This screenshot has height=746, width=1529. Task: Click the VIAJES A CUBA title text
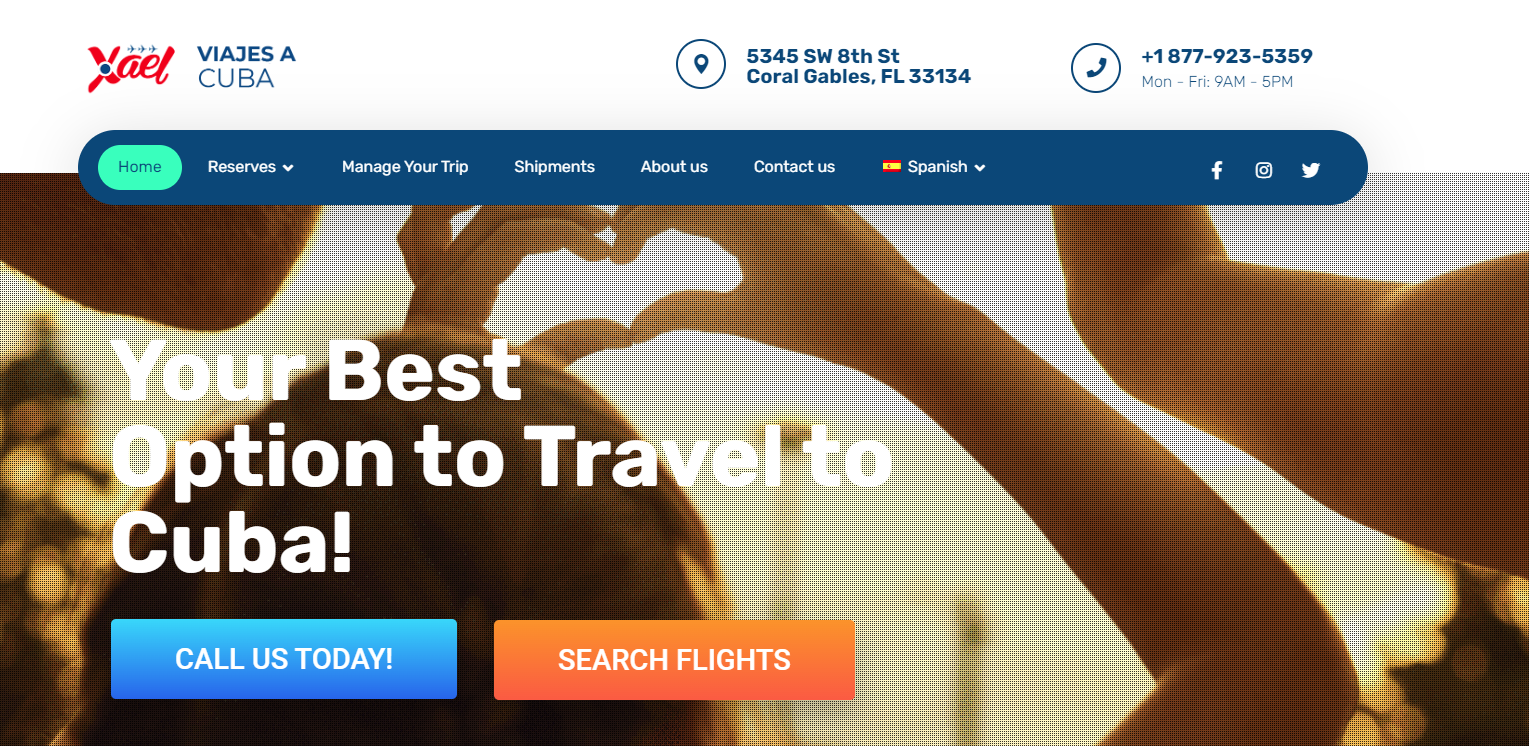[247, 67]
